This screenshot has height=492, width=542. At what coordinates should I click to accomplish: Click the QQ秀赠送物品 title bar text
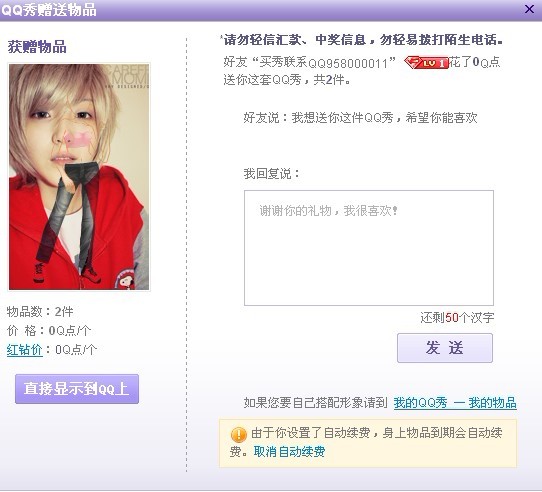[x=49, y=10]
